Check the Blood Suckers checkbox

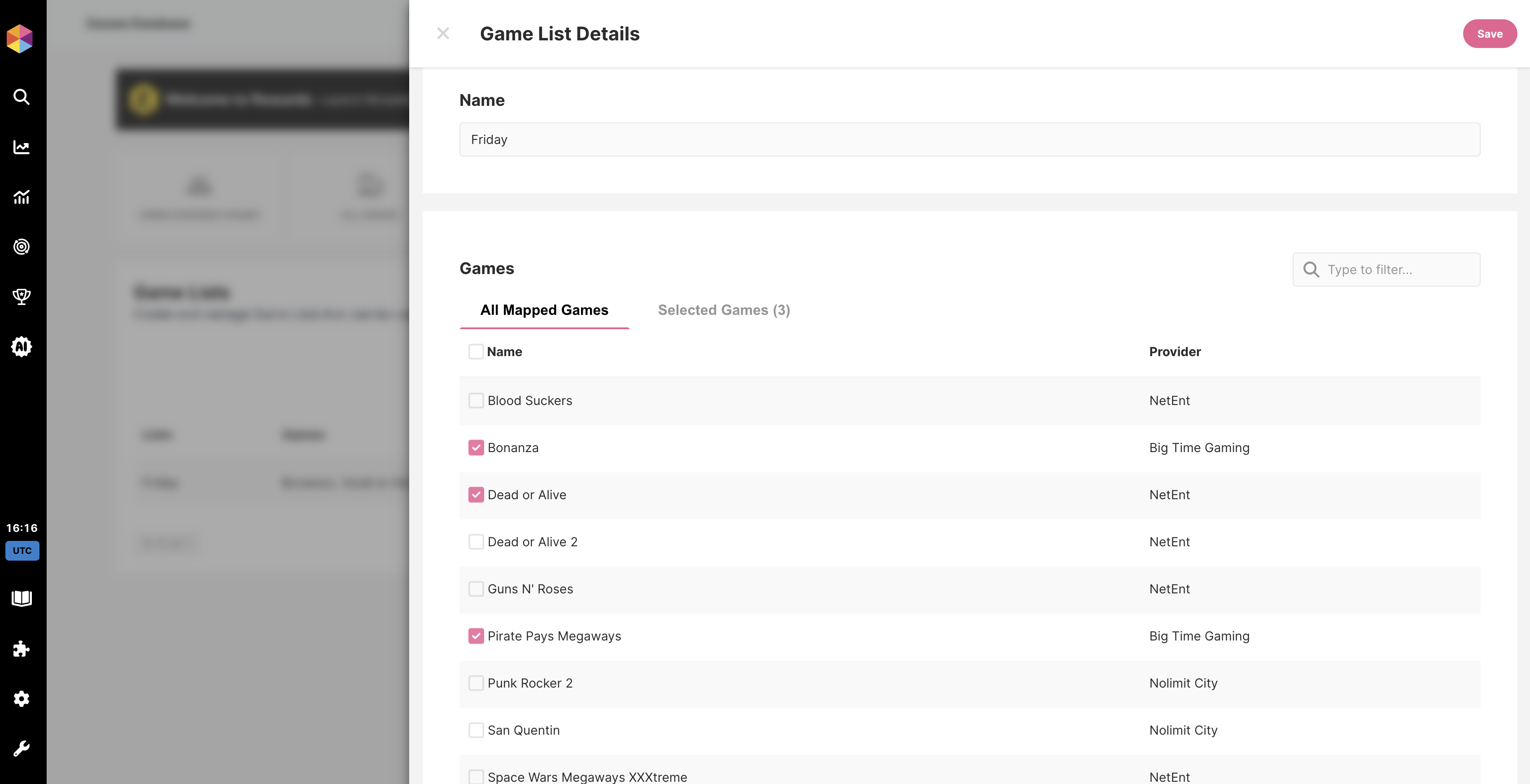point(476,401)
